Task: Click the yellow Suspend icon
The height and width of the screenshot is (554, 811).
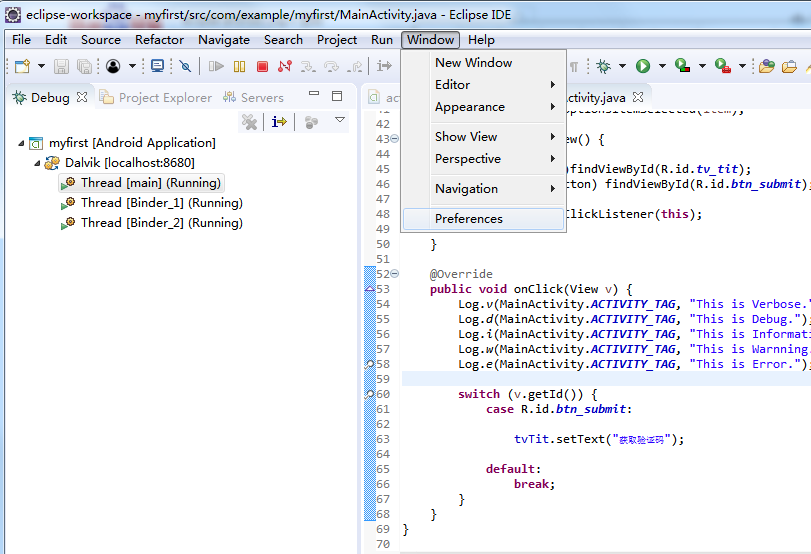Action: [239, 66]
